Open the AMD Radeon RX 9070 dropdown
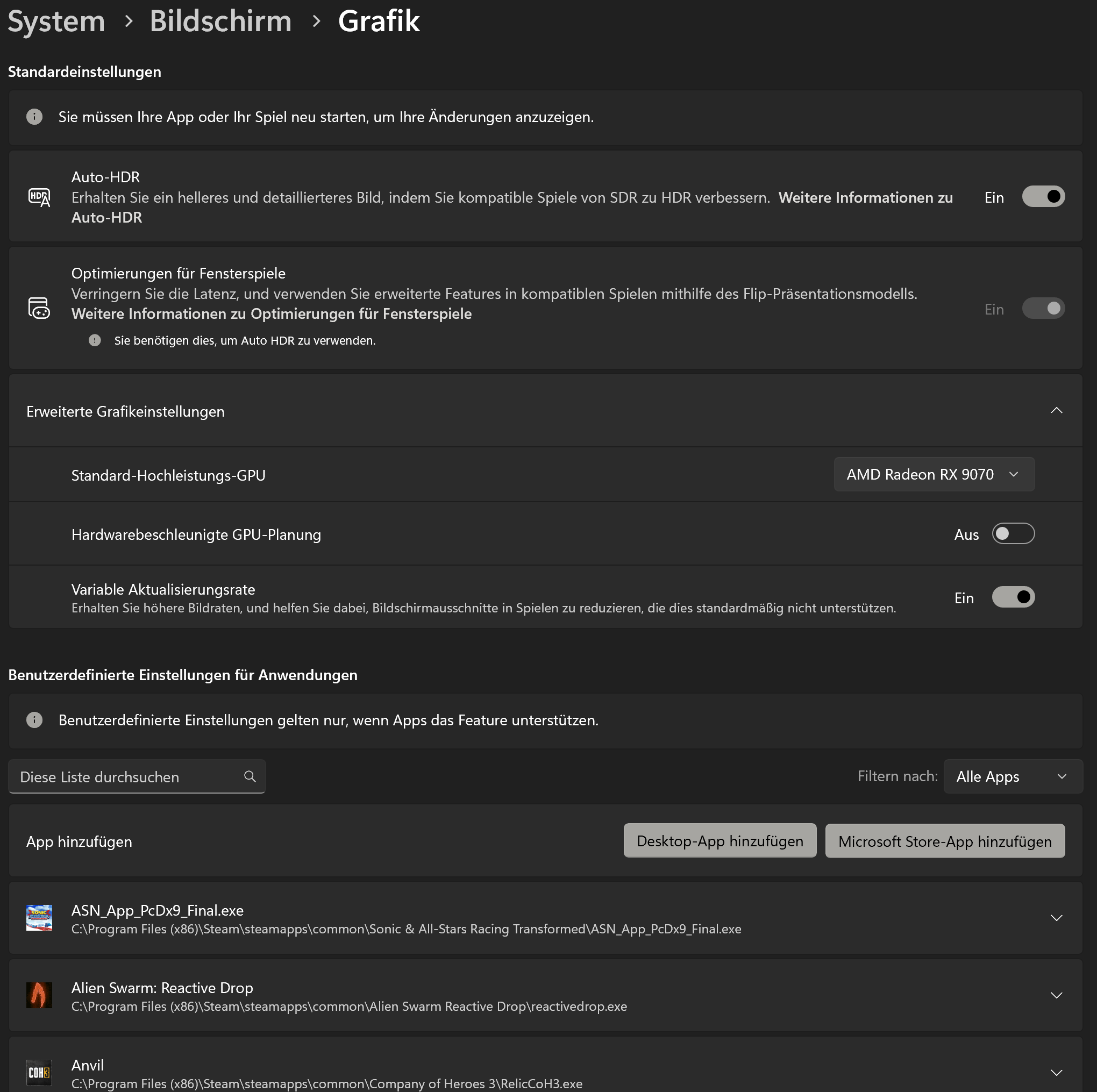The height and width of the screenshot is (1092, 1097). click(934, 474)
